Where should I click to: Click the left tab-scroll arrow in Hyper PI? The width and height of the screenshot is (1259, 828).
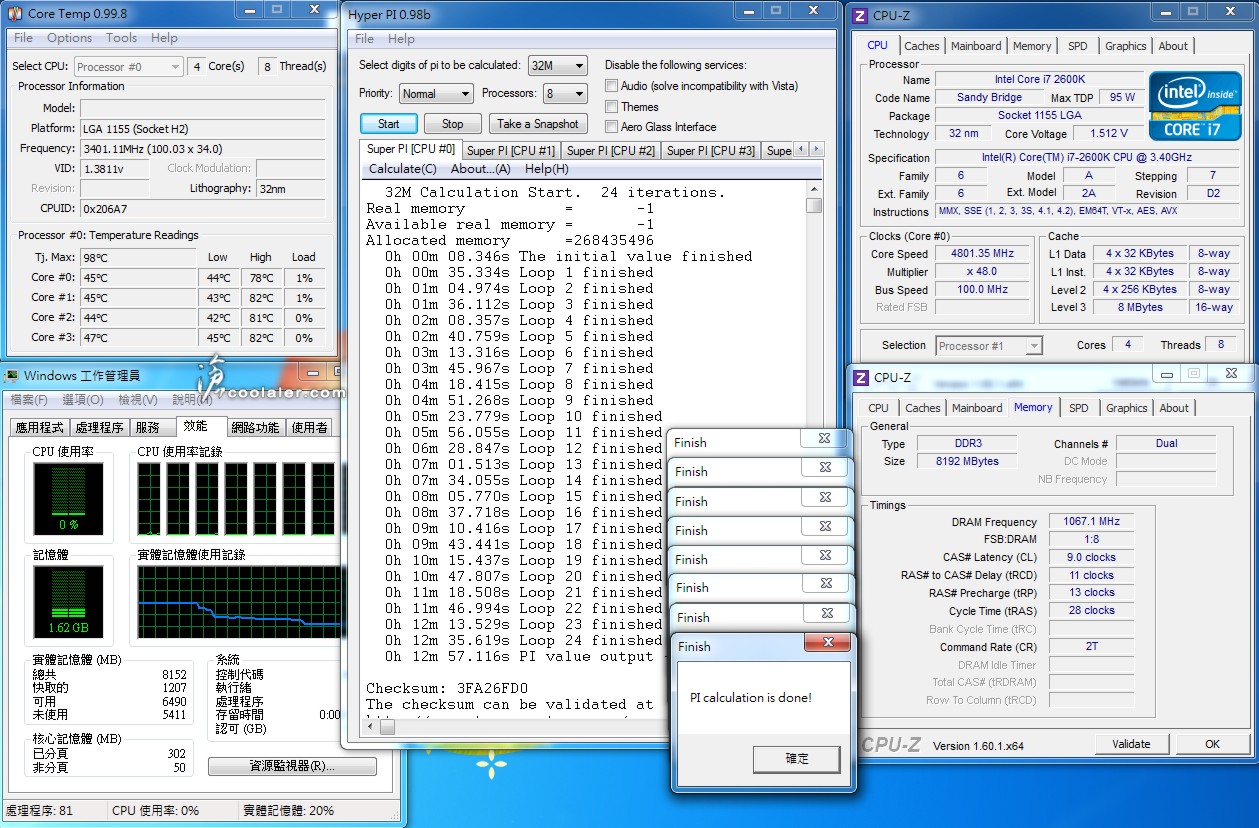pyautogui.click(x=803, y=150)
